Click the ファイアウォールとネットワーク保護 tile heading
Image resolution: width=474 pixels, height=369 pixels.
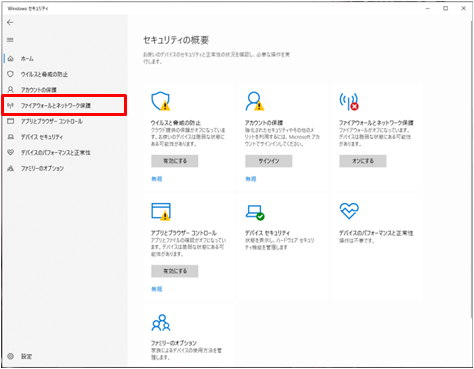point(376,123)
